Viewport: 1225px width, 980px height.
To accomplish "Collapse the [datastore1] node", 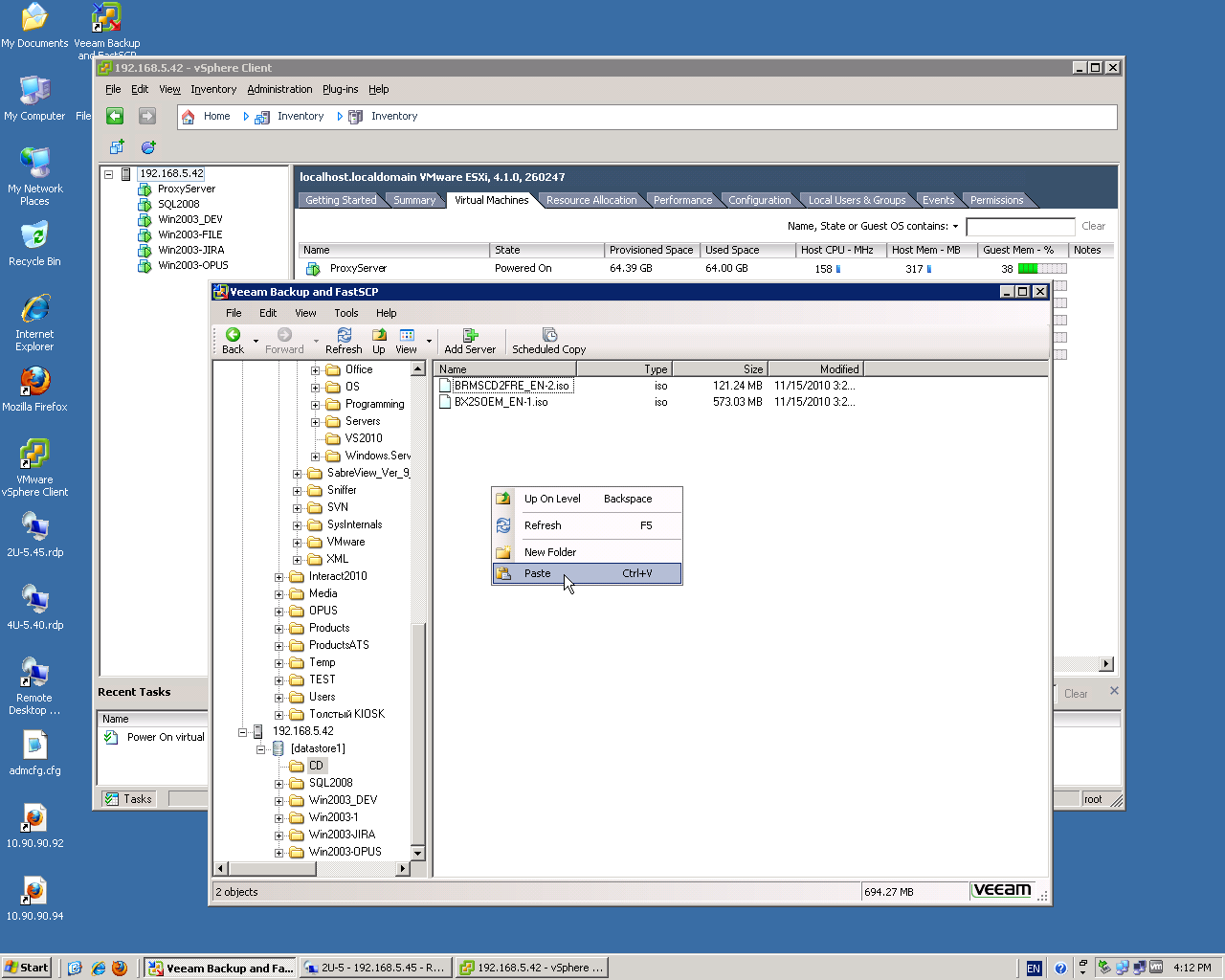I will click(x=261, y=749).
